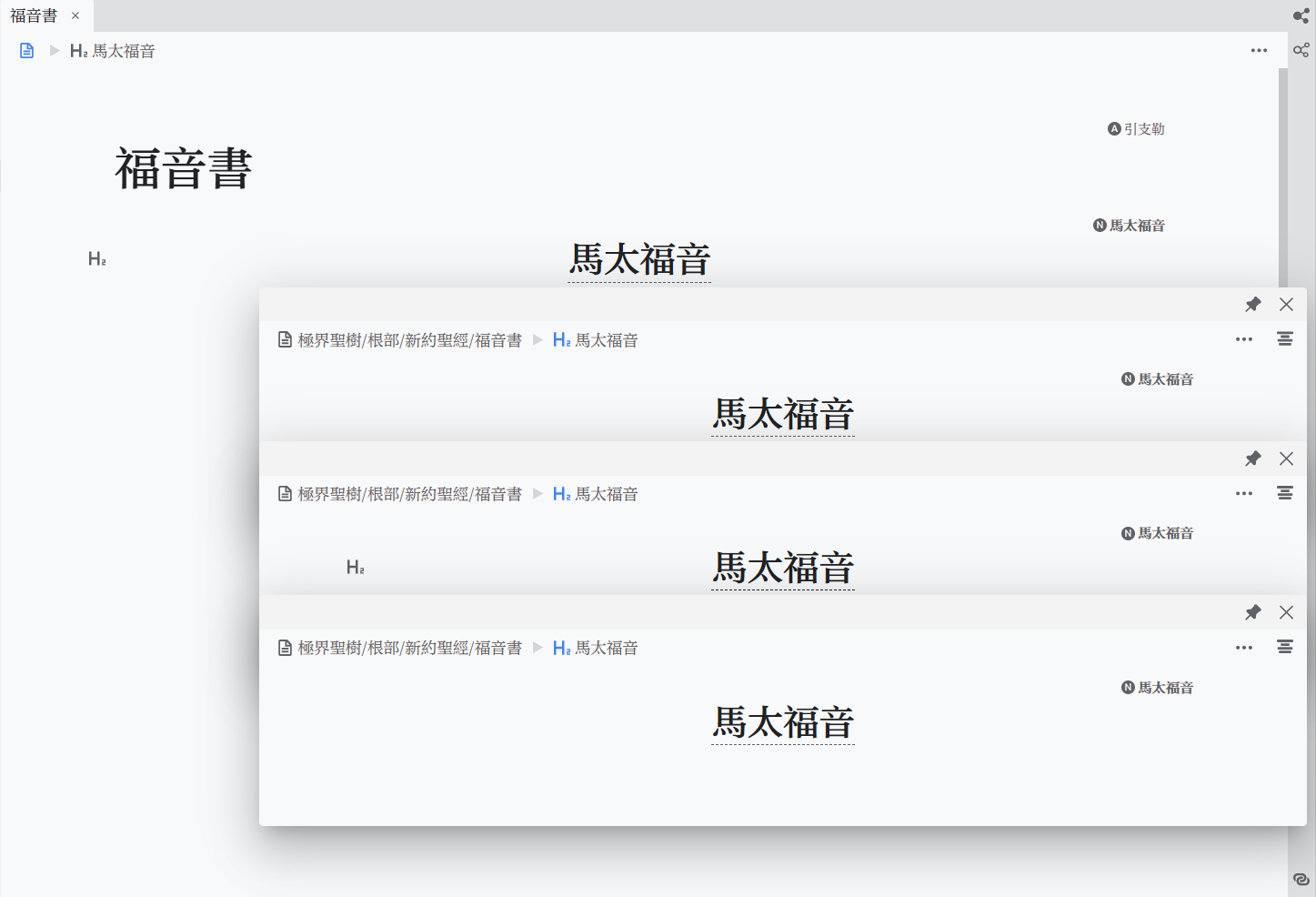Pin the bottom quick-edit popup

click(x=1253, y=612)
